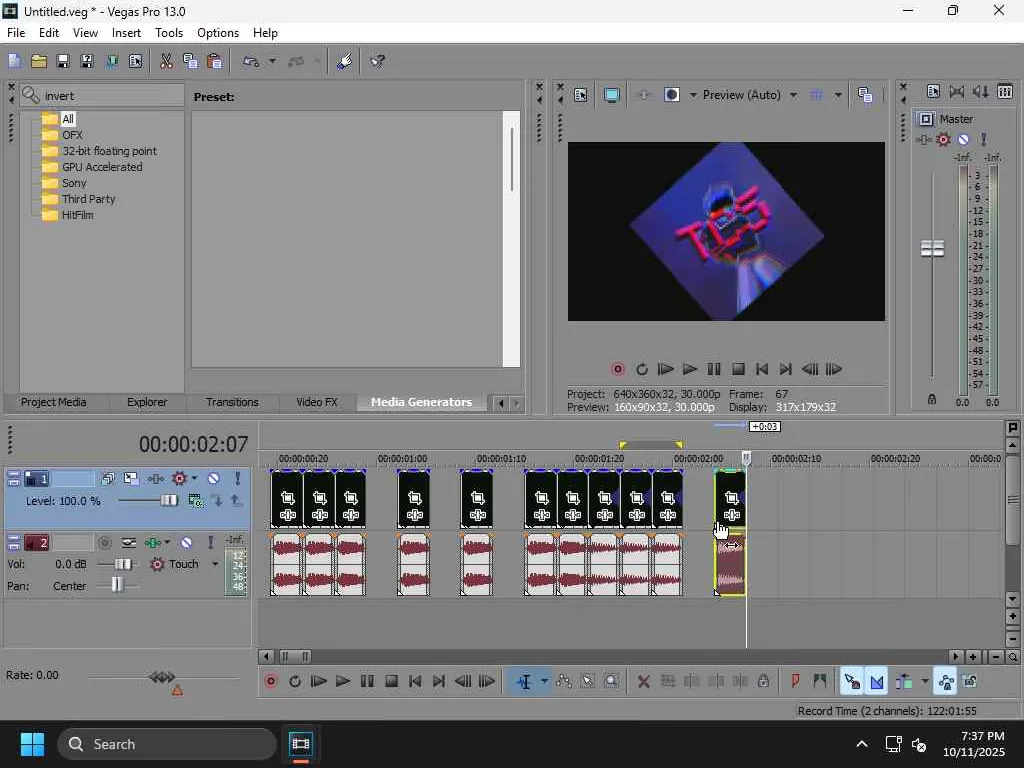
Task: Open the Tools menu
Action: (169, 33)
